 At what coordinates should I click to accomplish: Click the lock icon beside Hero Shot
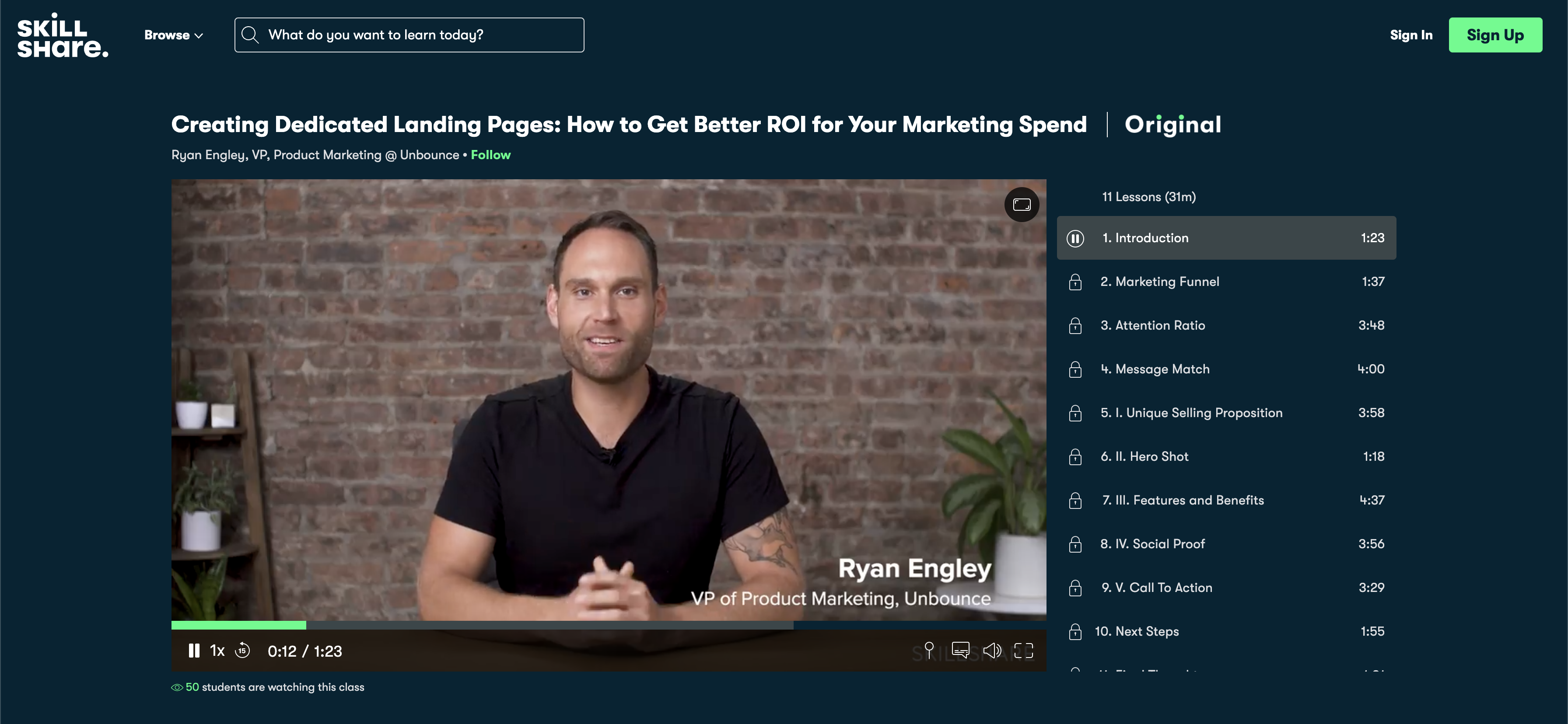point(1075,457)
